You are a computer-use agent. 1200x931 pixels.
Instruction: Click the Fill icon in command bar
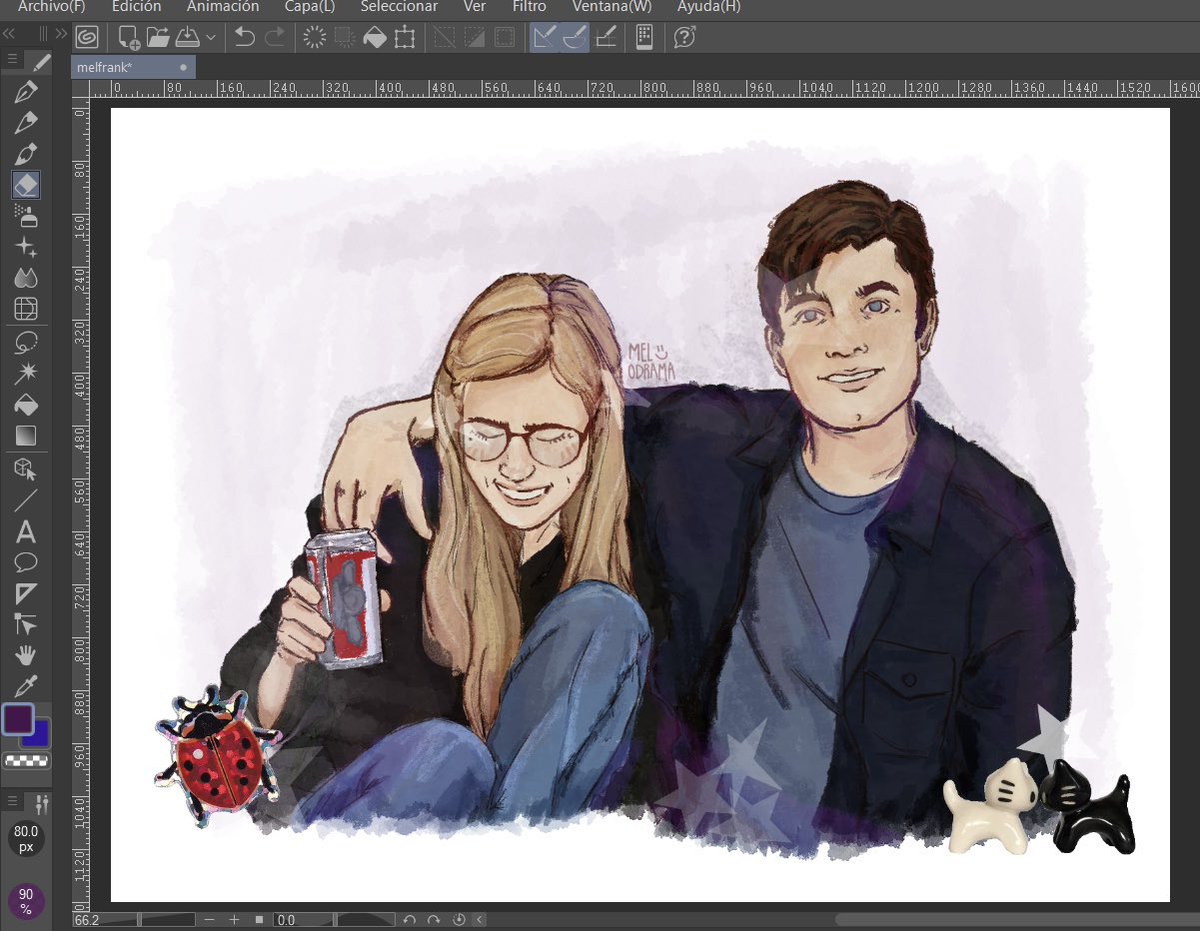coord(375,38)
